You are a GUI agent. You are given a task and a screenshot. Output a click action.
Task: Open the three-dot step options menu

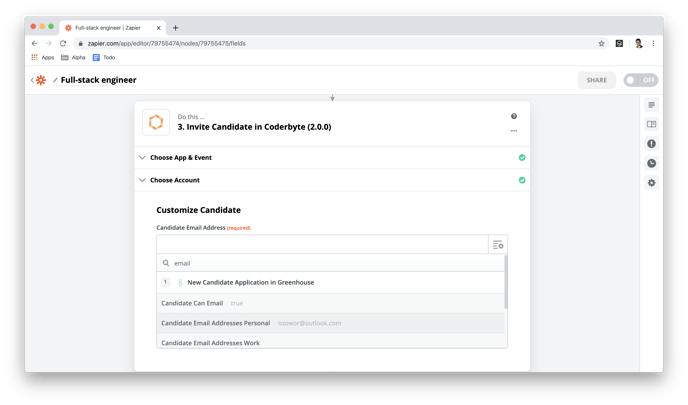[x=514, y=131]
